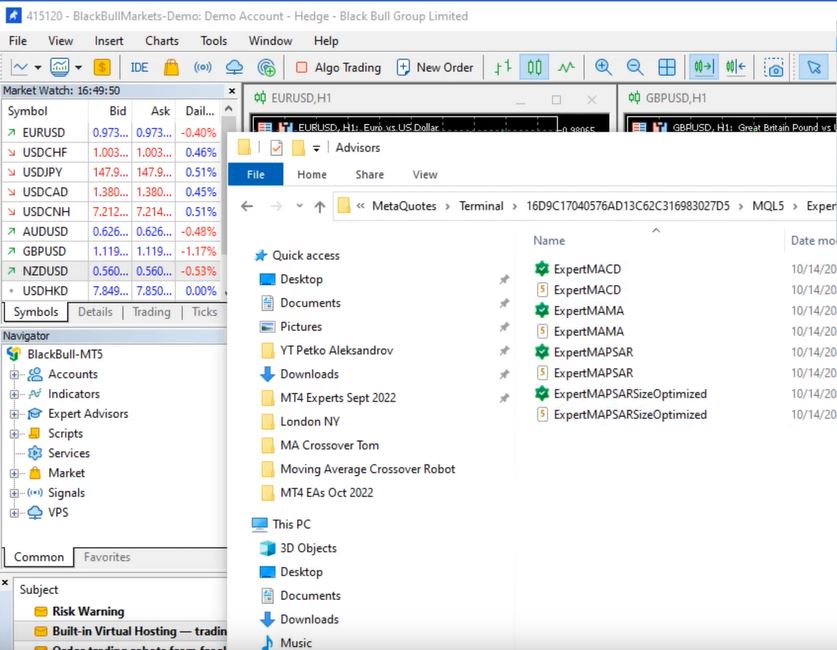Open the VPS cloud toolbar icon
This screenshot has height=650, width=837.
click(x=234, y=67)
